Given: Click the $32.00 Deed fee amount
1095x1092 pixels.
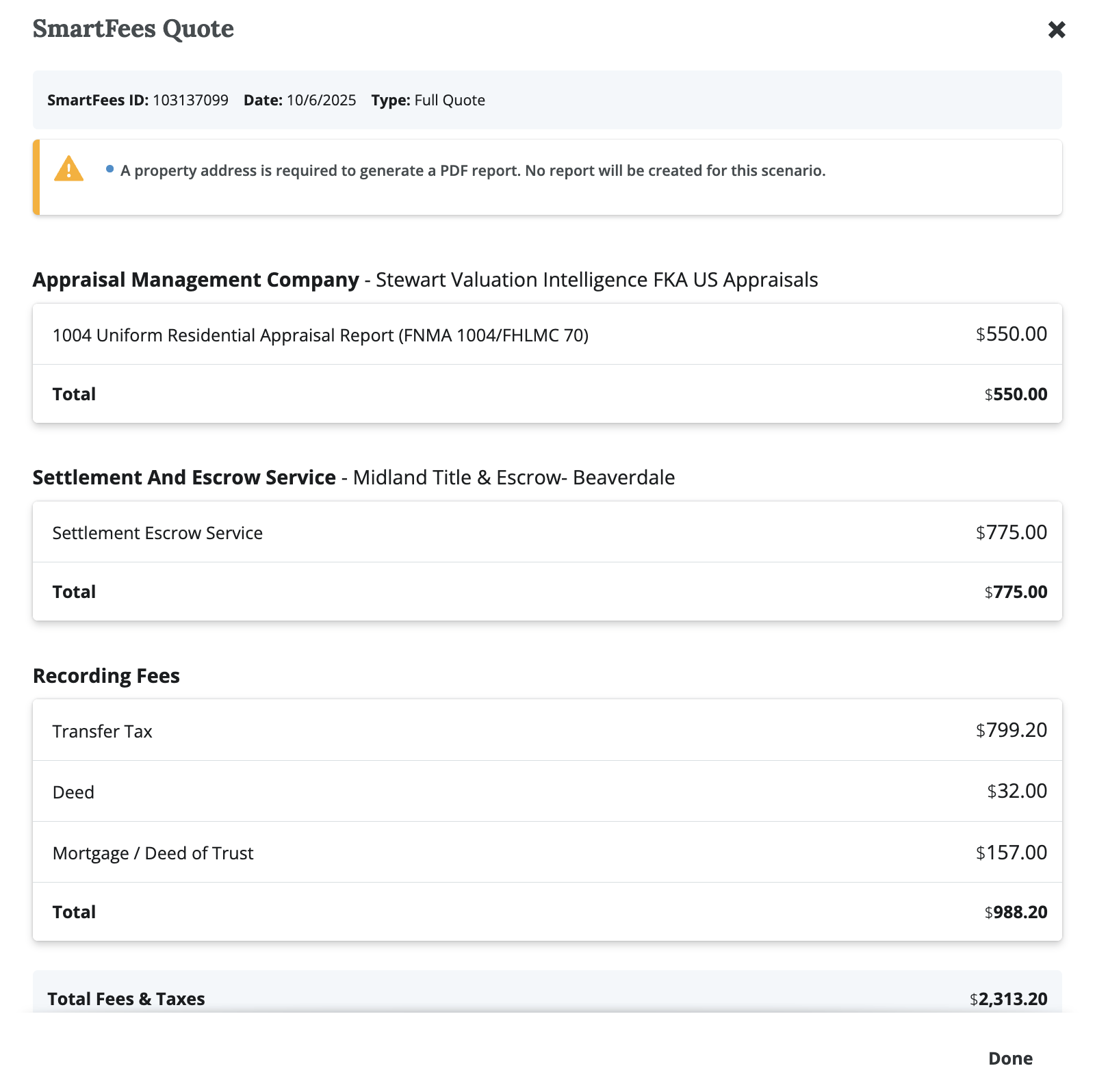Looking at the screenshot, I should tap(1017, 792).
